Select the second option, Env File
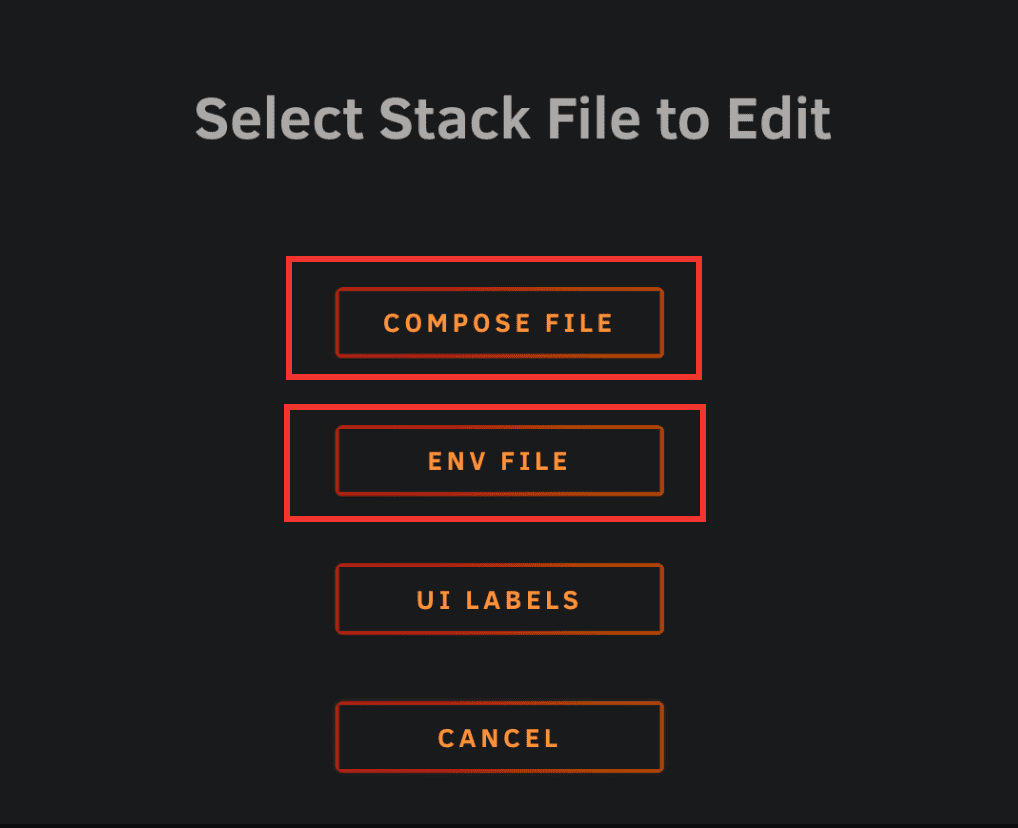1018x828 pixels. (x=499, y=461)
